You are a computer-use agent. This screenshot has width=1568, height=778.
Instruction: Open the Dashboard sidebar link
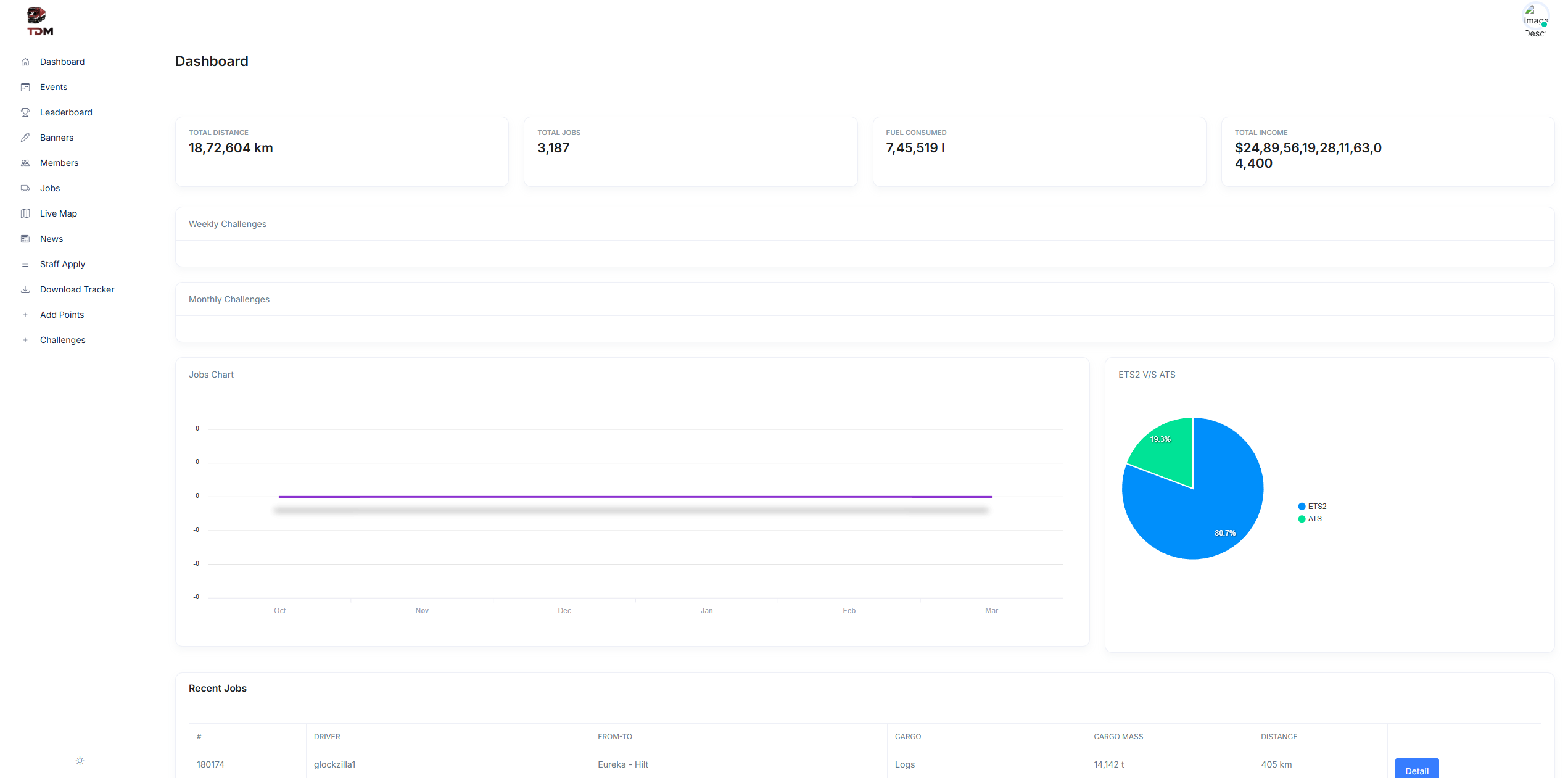pyautogui.click(x=62, y=62)
